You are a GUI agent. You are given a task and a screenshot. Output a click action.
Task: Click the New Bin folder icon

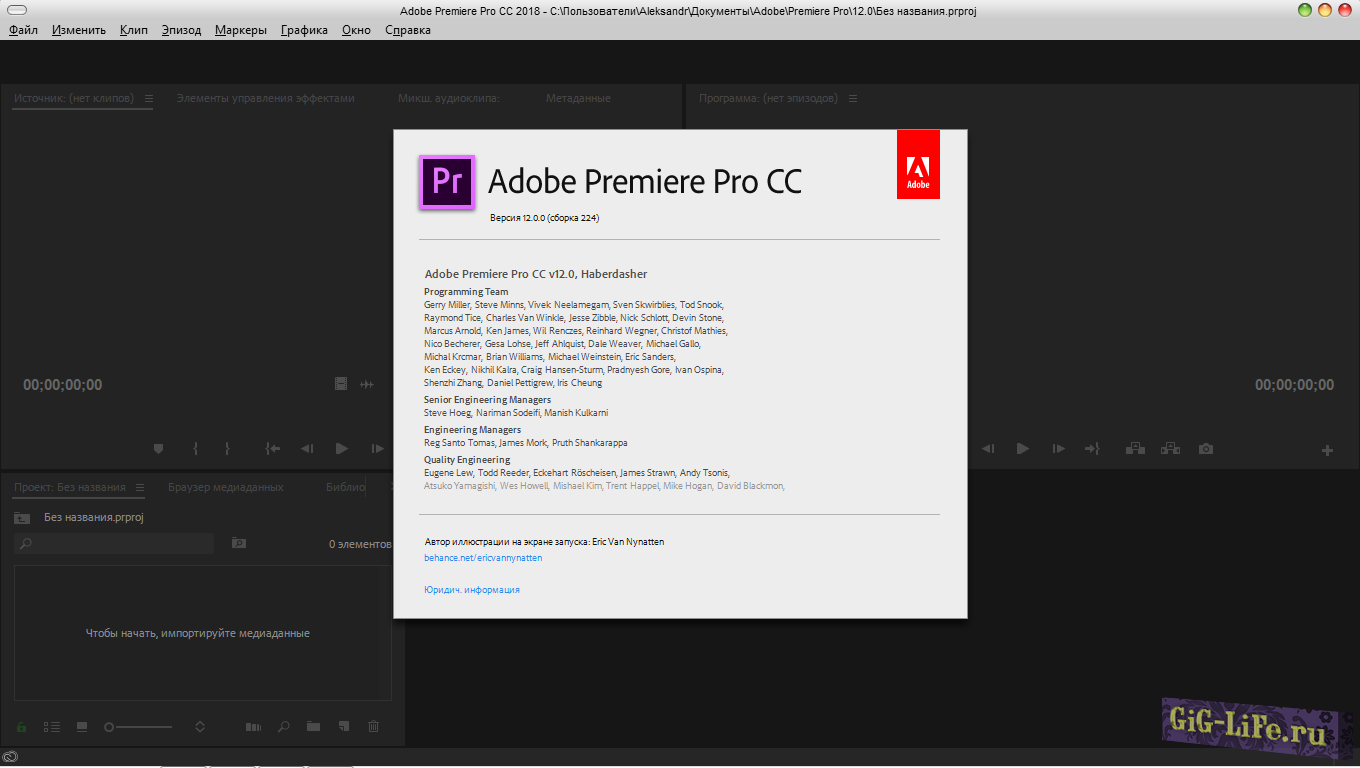point(313,727)
